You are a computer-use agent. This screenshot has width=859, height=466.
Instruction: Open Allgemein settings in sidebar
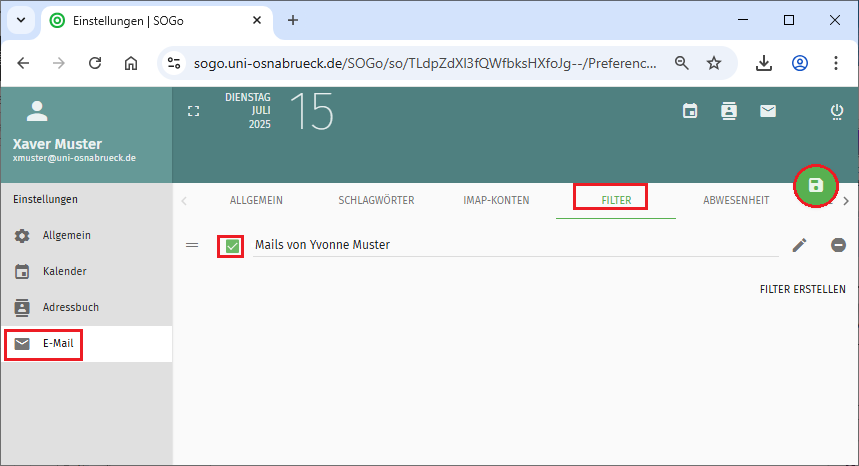click(x=87, y=235)
